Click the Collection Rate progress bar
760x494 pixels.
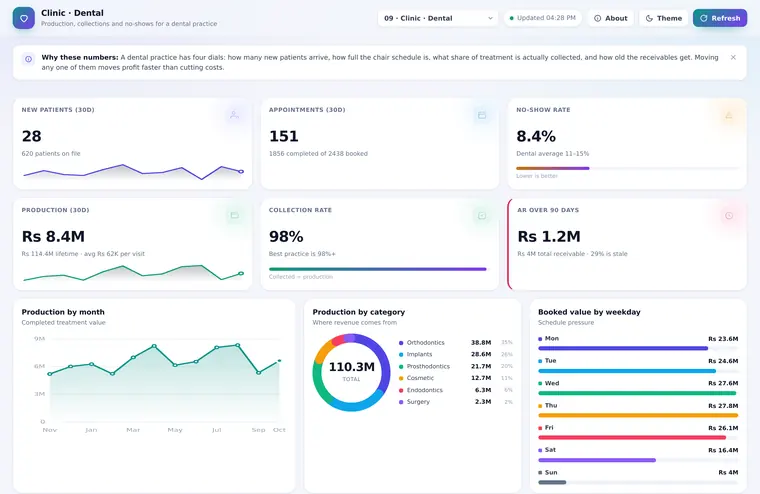tap(378, 269)
